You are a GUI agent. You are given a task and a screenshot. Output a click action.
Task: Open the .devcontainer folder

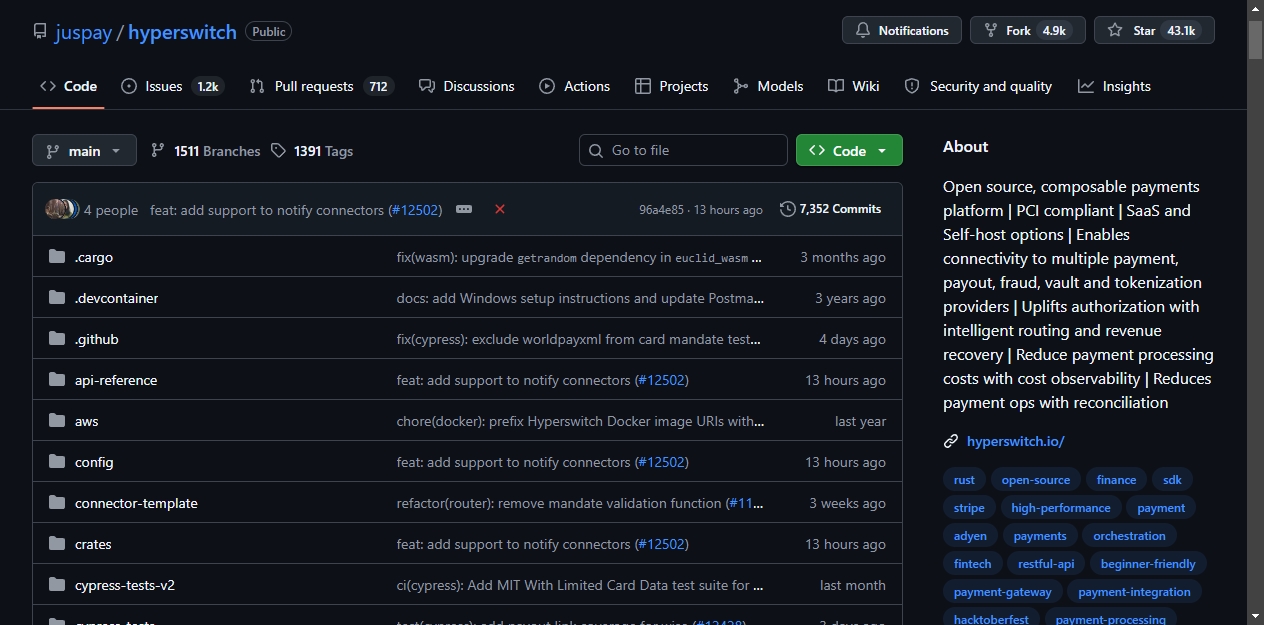[116, 298]
